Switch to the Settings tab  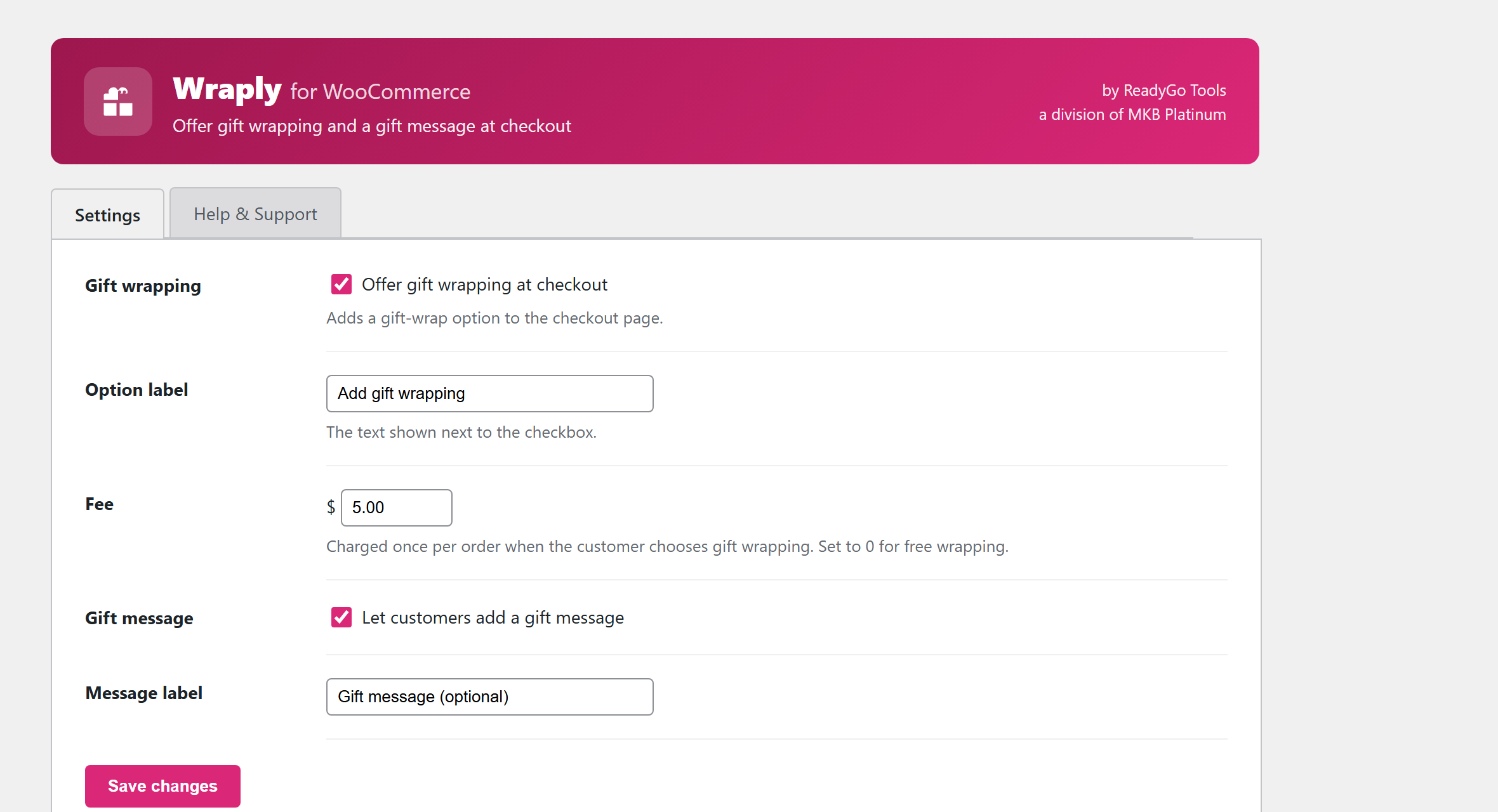click(x=107, y=214)
